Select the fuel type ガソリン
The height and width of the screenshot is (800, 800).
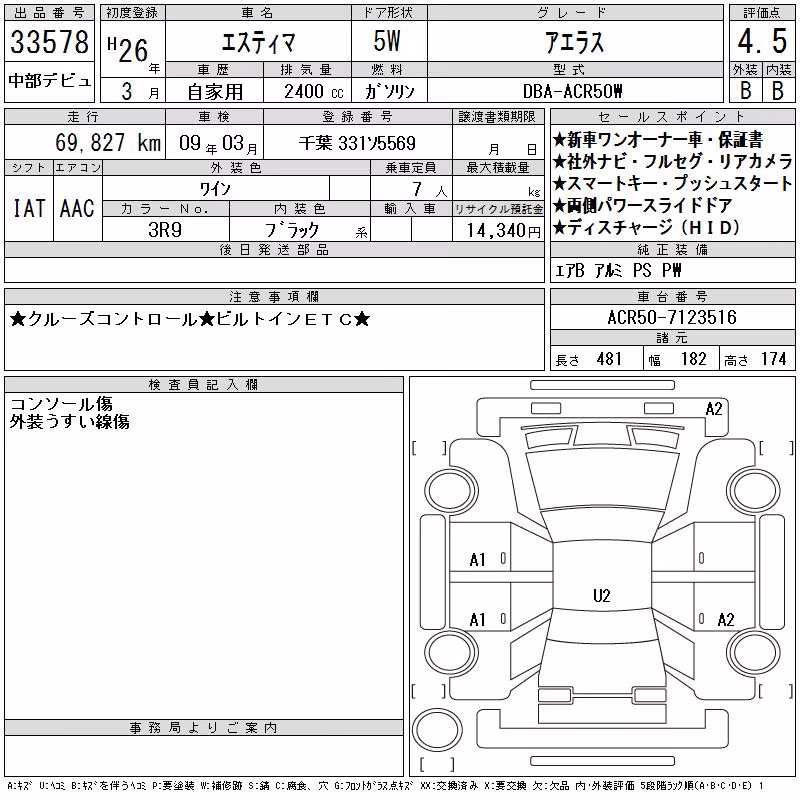[x=389, y=92]
